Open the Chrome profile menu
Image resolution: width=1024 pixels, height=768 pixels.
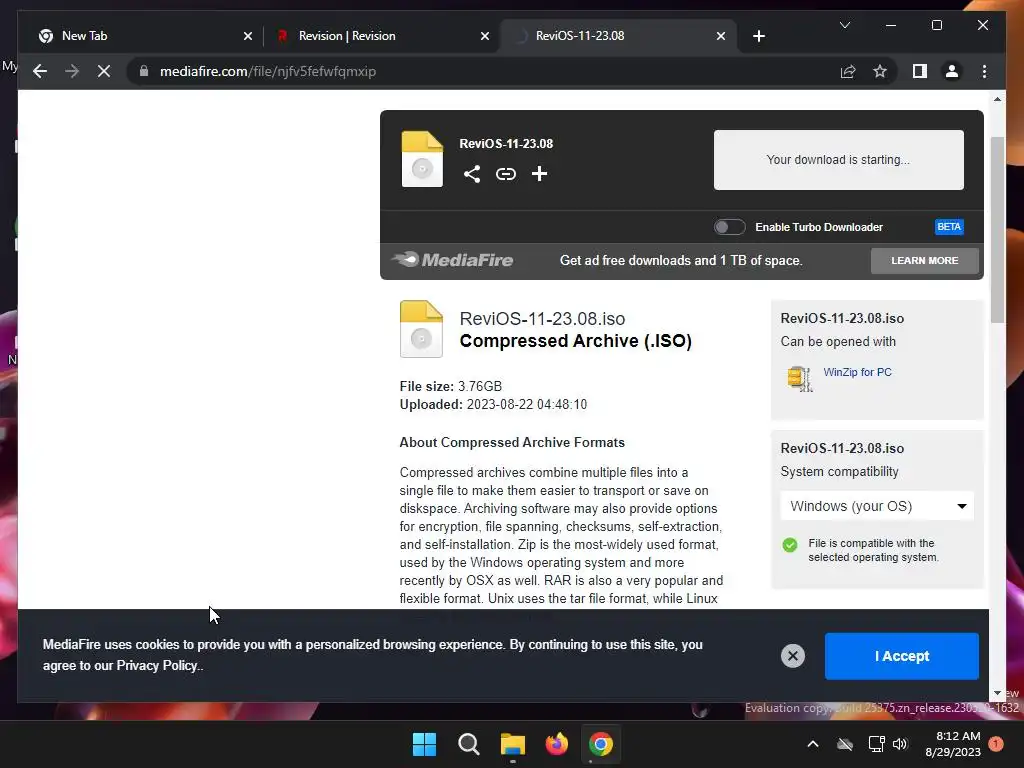pos(952,71)
